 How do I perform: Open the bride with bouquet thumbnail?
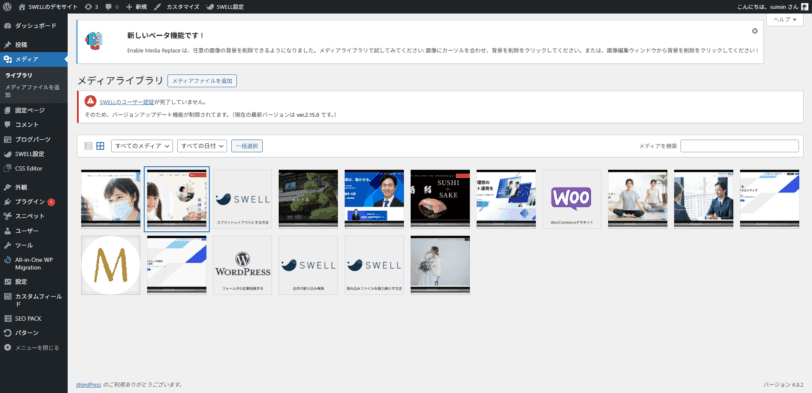[x=440, y=265]
